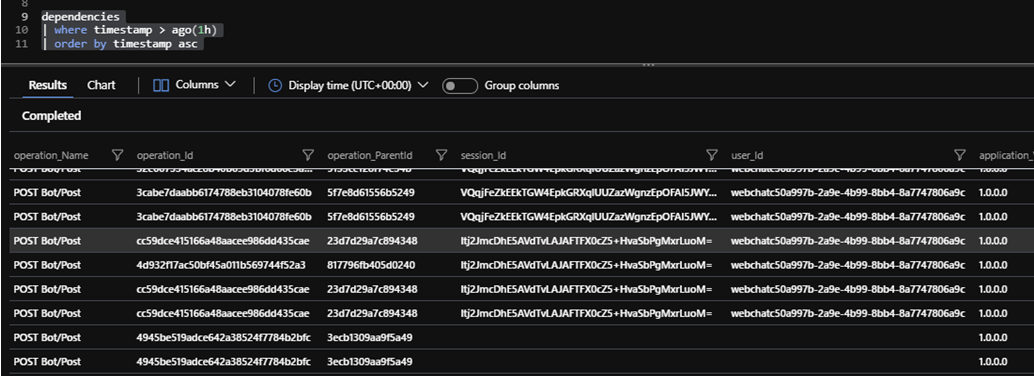Click line number 10 in editor gutter
Image resolution: width=1034 pixels, height=376 pixels.
[21, 30]
